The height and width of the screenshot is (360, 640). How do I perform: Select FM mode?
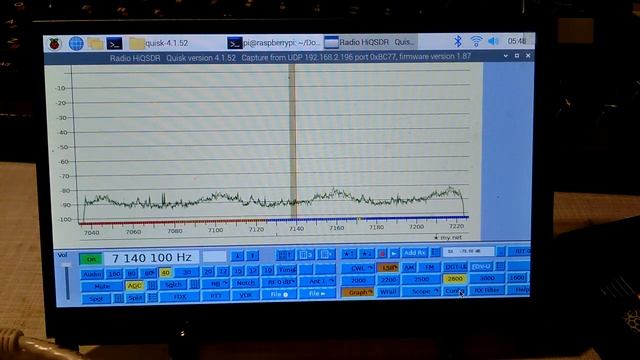click(x=429, y=267)
